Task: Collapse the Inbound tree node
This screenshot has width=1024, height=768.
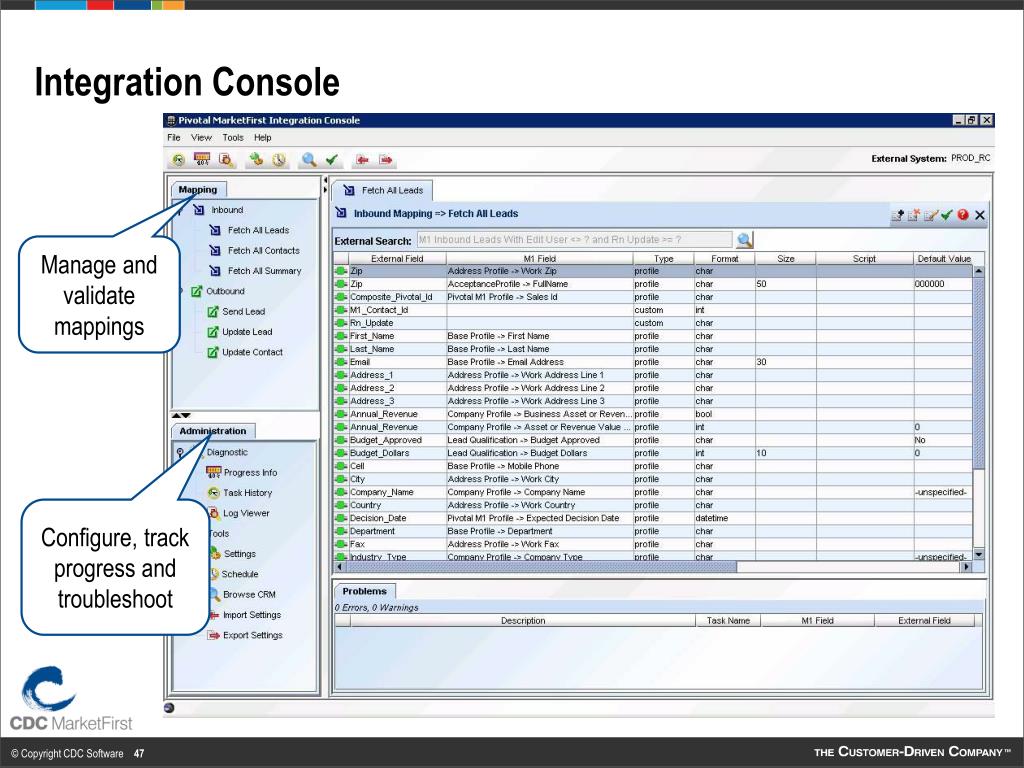Action: pyautogui.click(x=180, y=210)
